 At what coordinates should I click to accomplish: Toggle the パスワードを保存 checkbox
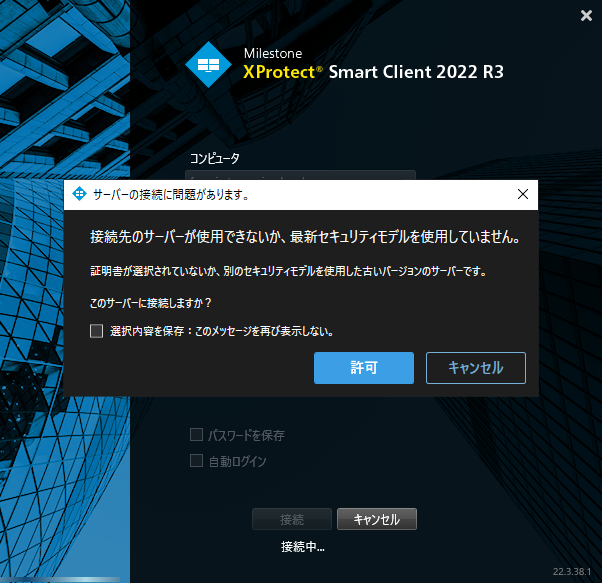[197, 435]
